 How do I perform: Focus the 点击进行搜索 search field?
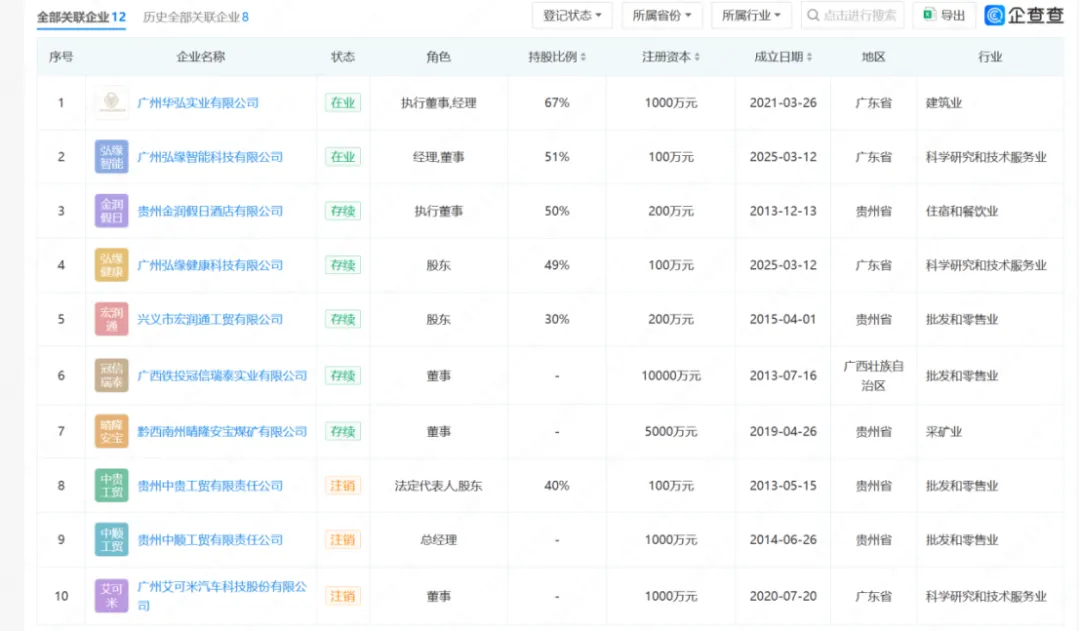(853, 15)
